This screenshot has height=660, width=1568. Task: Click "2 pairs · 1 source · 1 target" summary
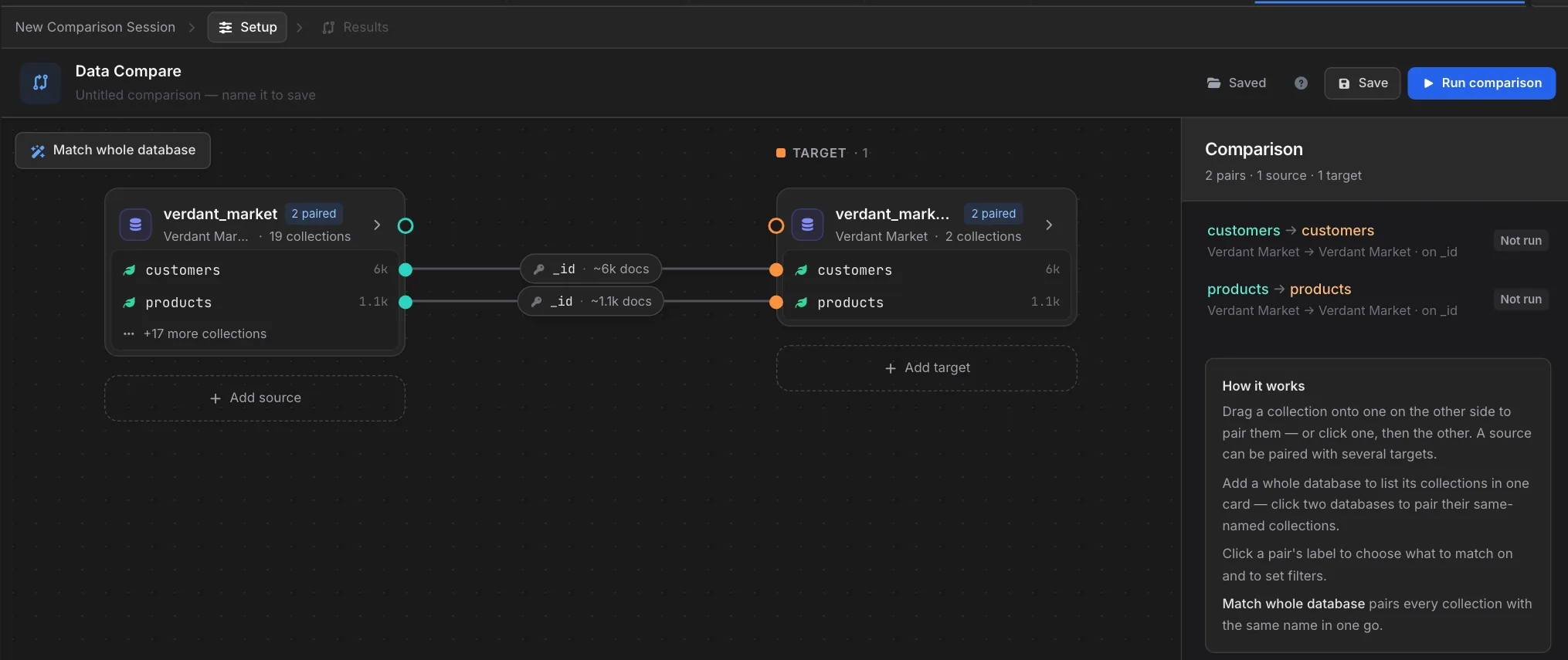[1283, 176]
